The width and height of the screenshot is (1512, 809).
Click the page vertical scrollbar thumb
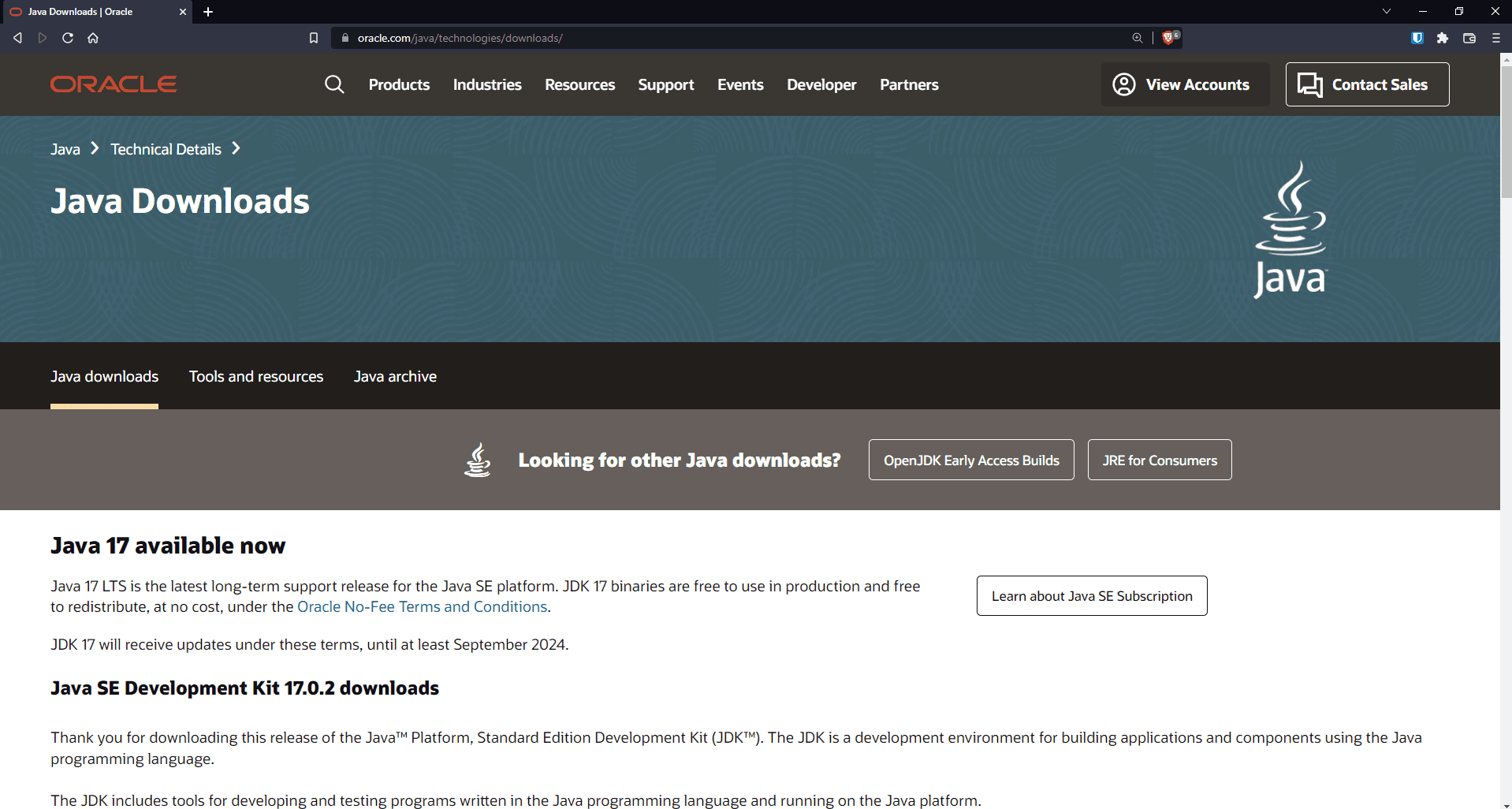[x=1506, y=130]
